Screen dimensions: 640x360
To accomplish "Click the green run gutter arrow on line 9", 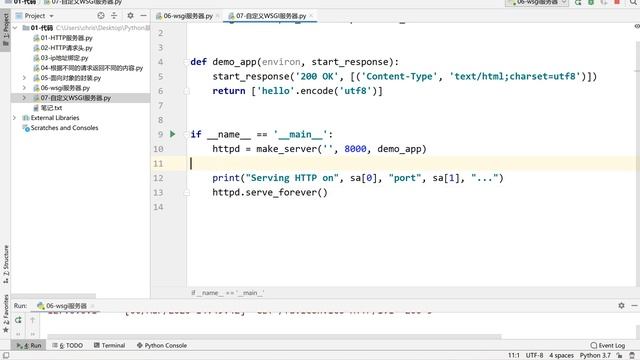I will (x=173, y=134).
